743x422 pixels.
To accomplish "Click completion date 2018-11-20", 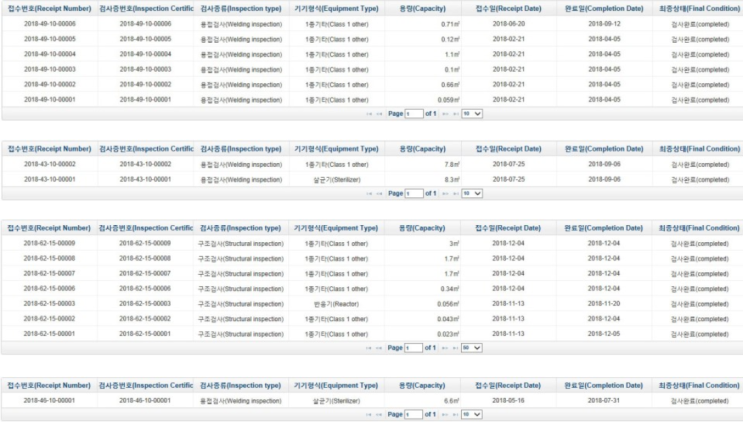I will point(604,304).
